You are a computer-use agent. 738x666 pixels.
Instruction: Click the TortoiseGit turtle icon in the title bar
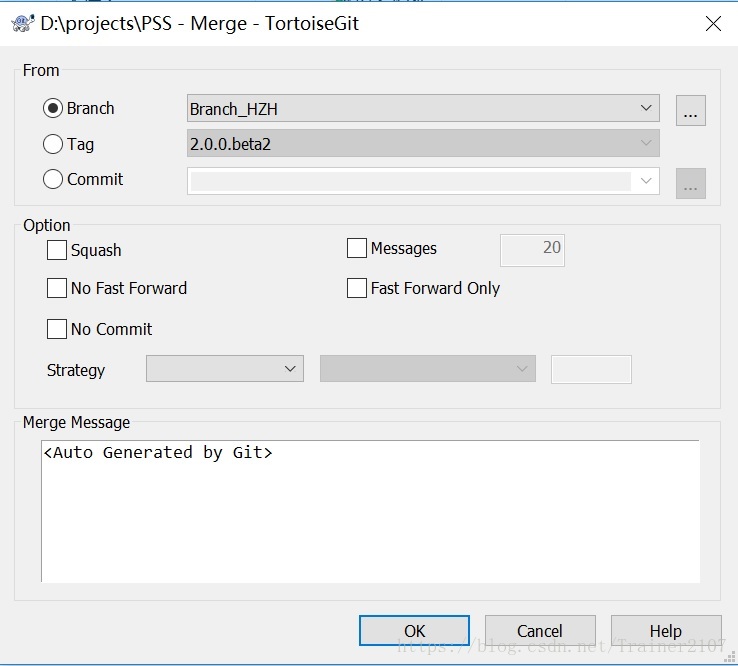point(23,23)
